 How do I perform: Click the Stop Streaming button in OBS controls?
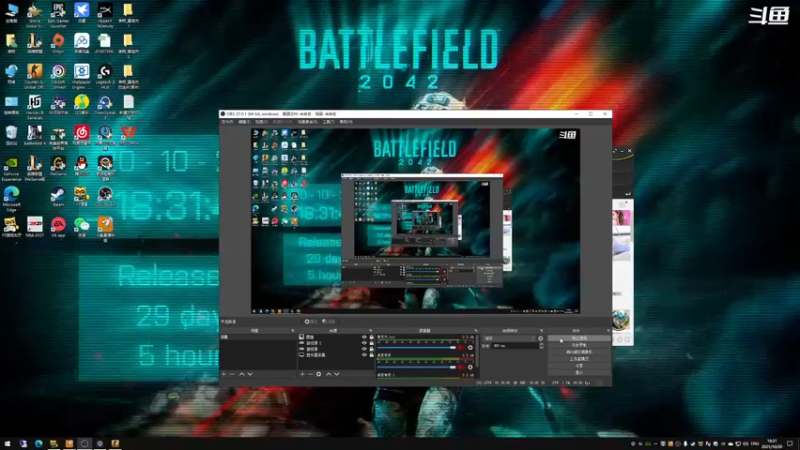(x=579, y=338)
